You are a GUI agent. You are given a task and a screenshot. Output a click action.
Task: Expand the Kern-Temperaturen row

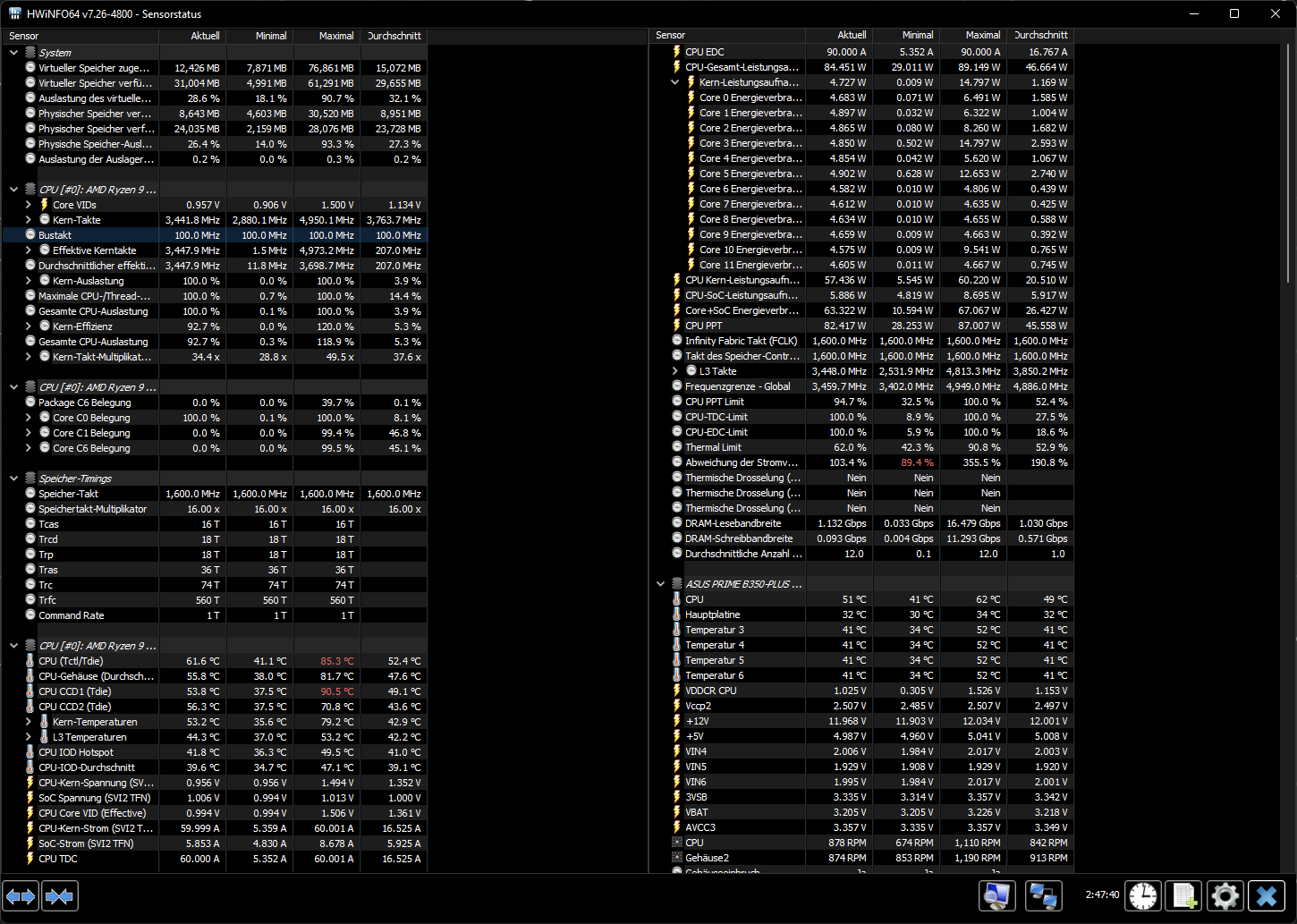click(x=29, y=722)
